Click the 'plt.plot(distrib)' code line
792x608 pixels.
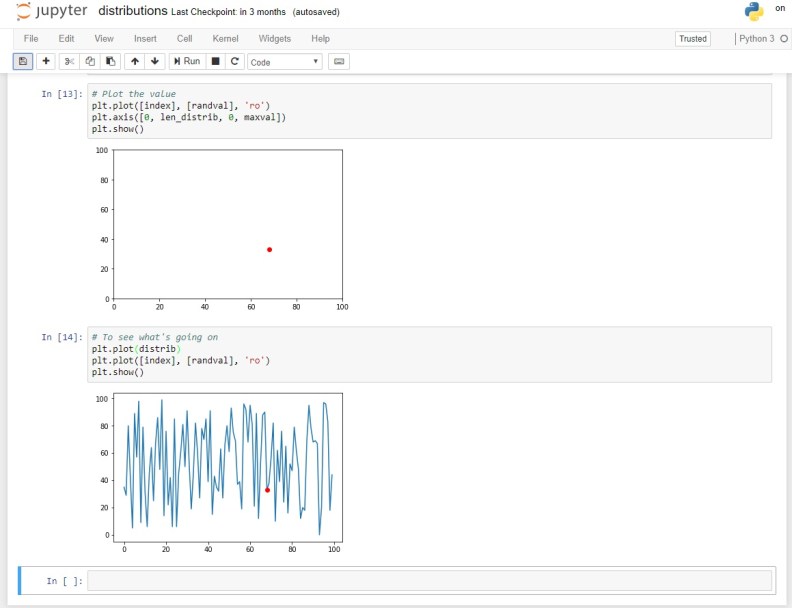[136, 349]
